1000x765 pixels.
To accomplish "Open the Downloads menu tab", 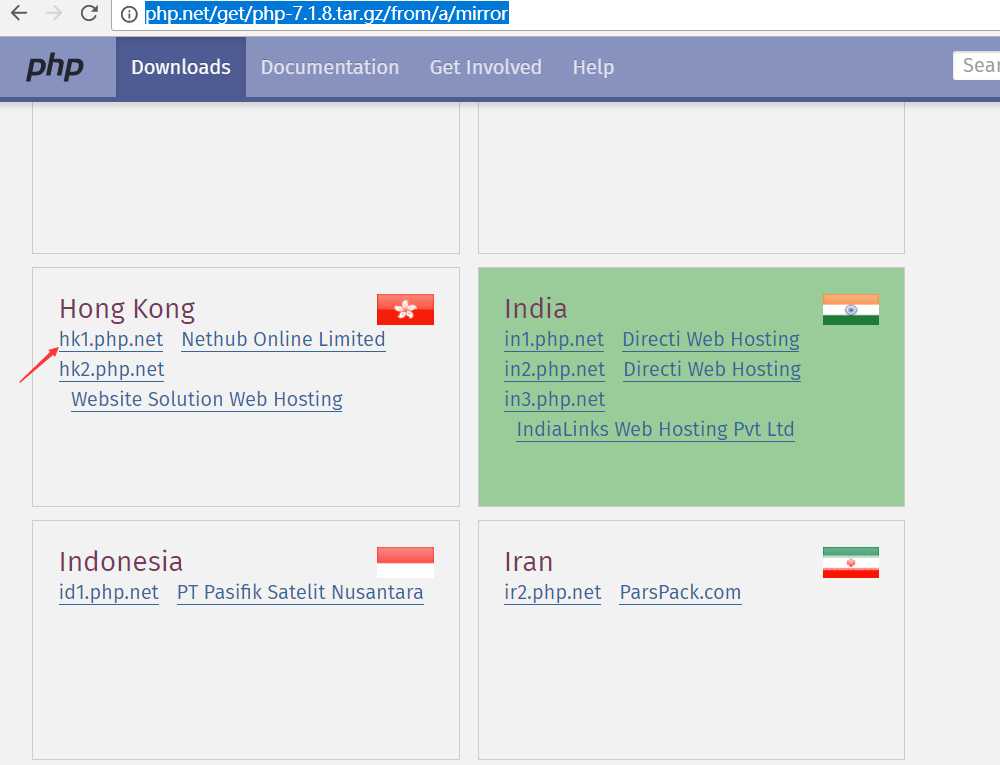I will coord(181,67).
